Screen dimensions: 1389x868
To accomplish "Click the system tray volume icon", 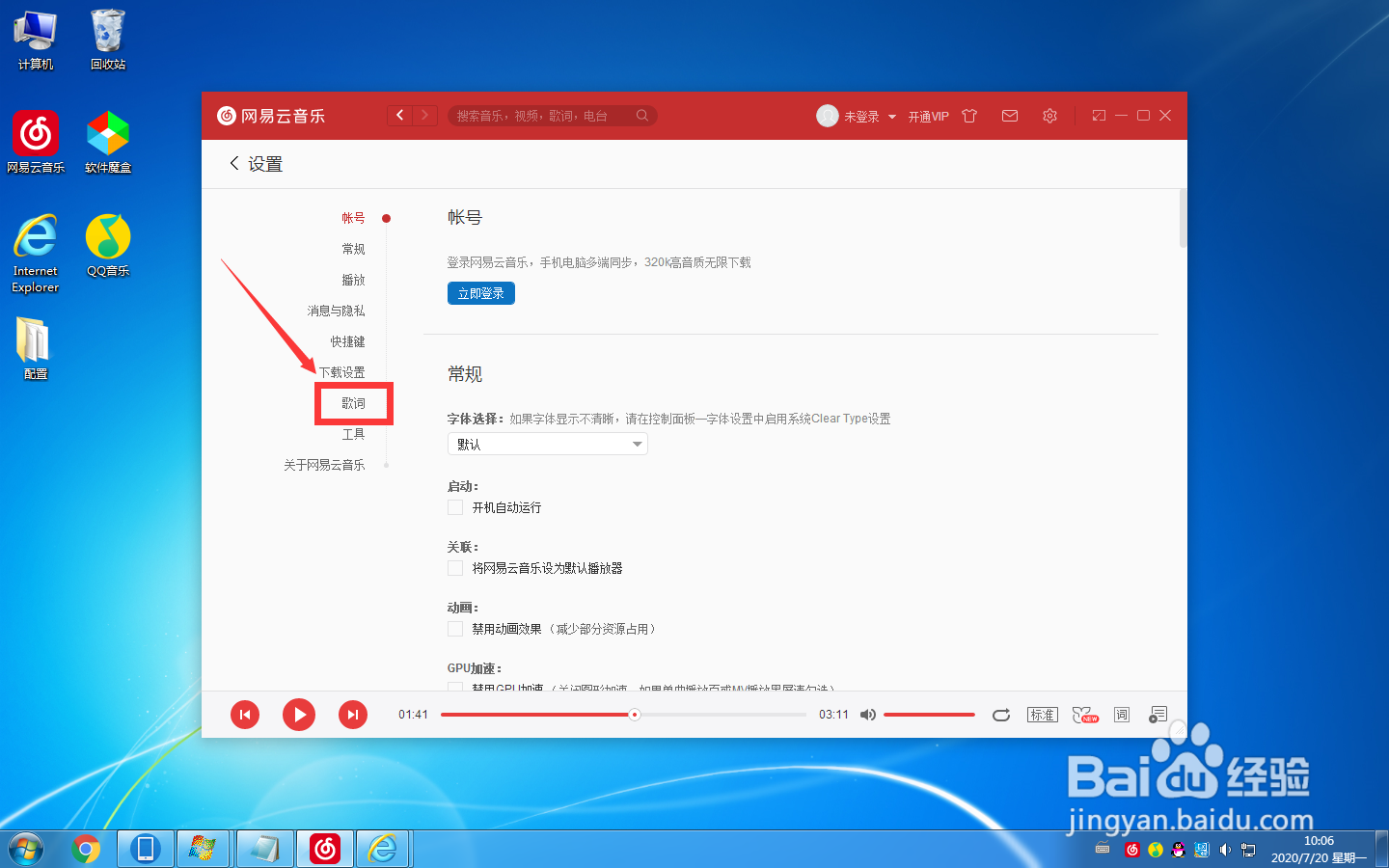I will pyautogui.click(x=1225, y=850).
